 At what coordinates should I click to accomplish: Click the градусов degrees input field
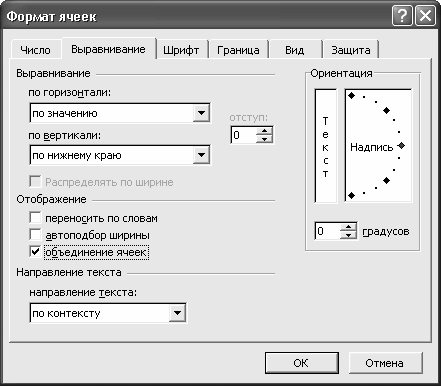click(x=328, y=231)
